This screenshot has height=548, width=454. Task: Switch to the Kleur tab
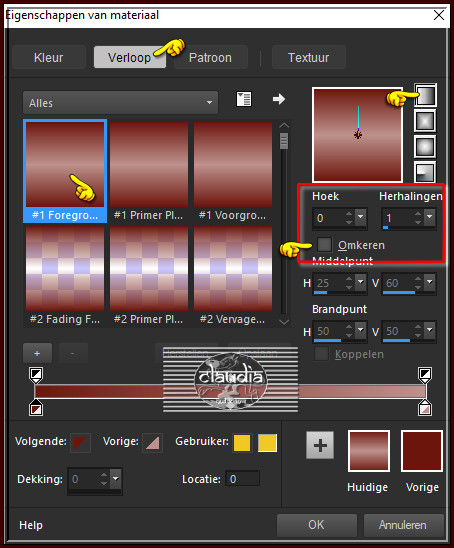(49, 57)
